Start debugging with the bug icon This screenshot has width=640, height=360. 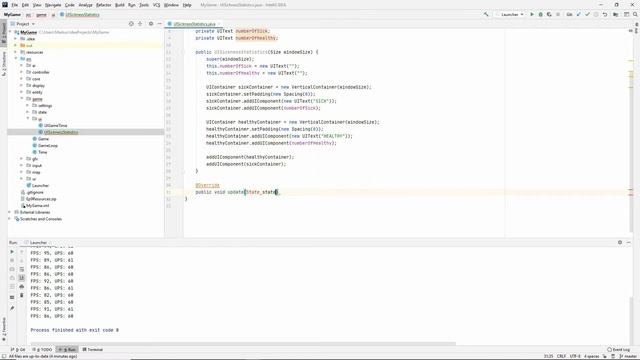tap(540, 14)
